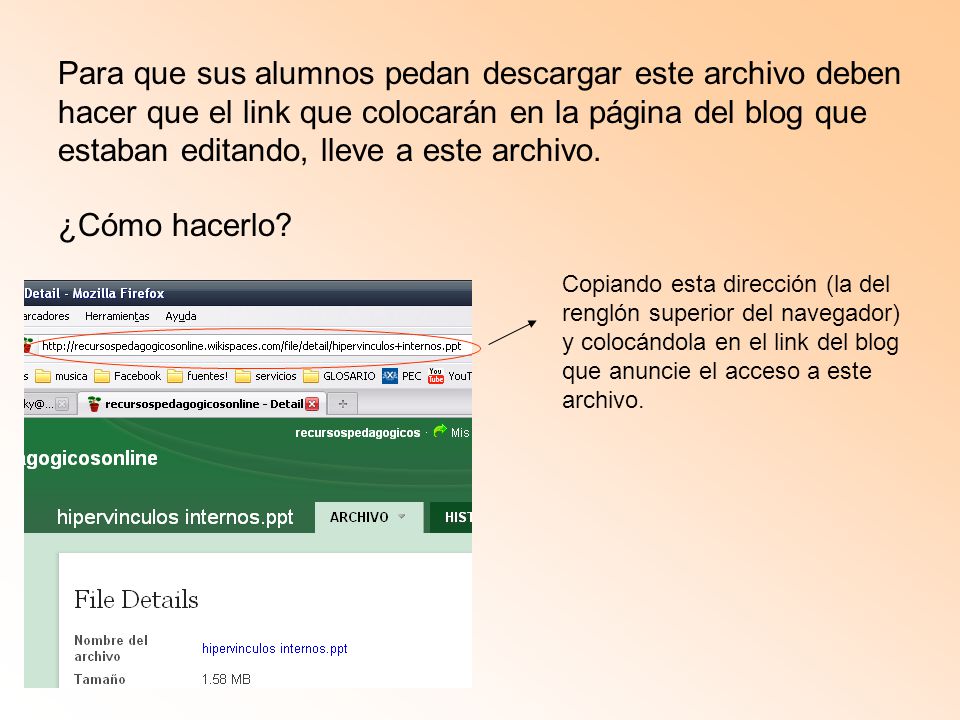Click the green arrow icon beside Mis
Image resolution: width=960 pixels, height=720 pixels.
click(x=440, y=432)
